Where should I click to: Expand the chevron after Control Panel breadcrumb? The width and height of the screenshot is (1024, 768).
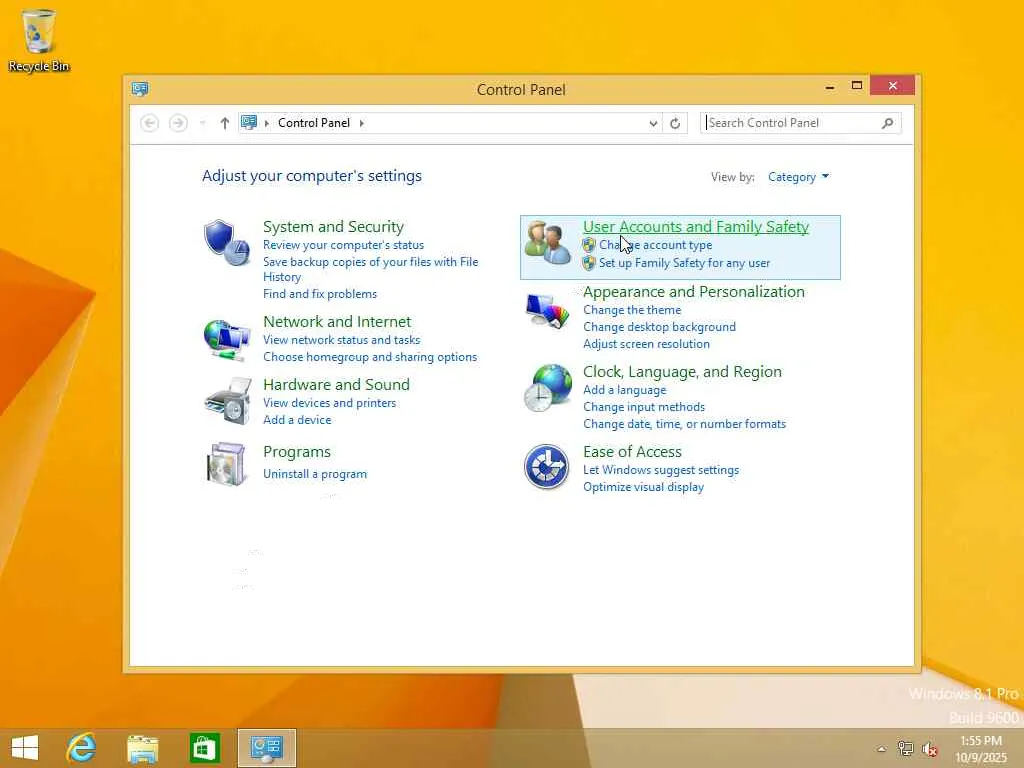pos(361,123)
